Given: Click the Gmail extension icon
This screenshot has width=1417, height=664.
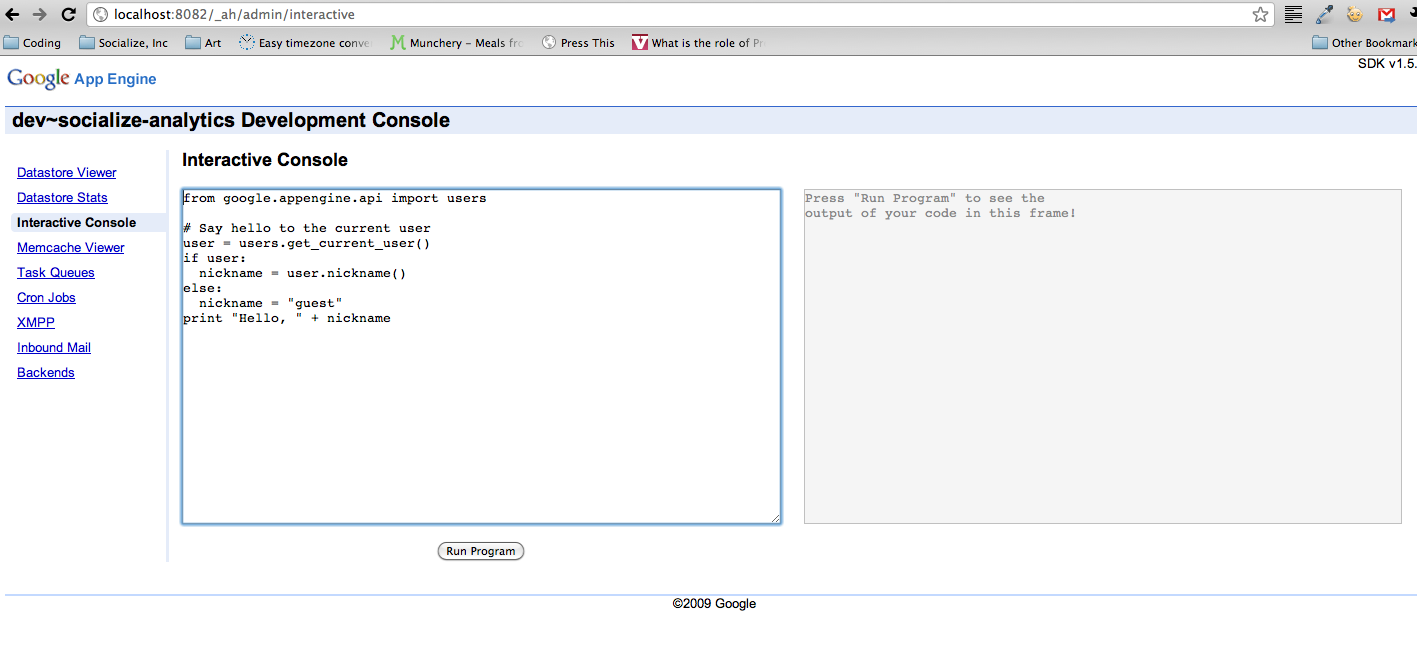Looking at the screenshot, I should (1386, 15).
